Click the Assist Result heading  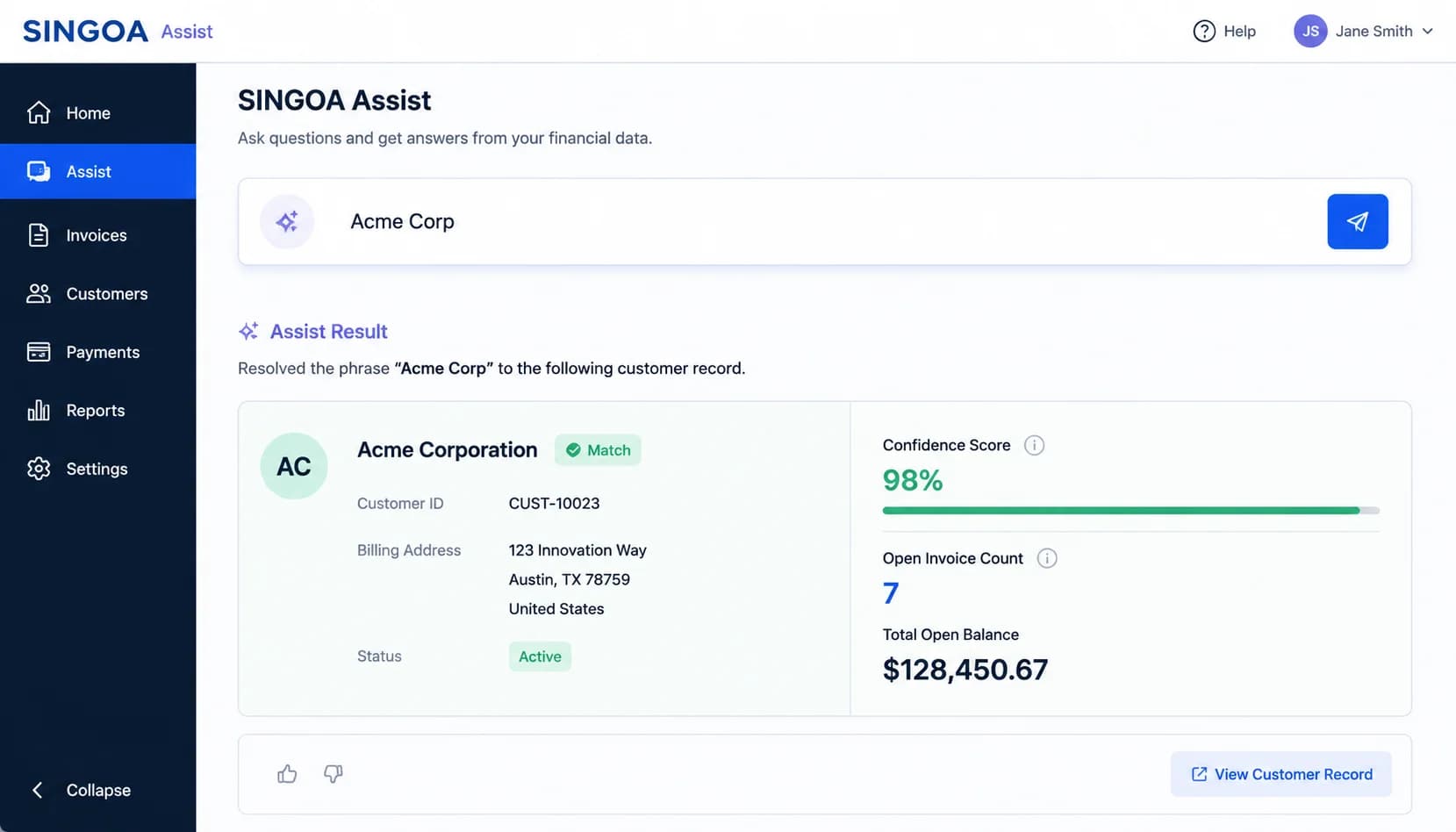click(328, 332)
